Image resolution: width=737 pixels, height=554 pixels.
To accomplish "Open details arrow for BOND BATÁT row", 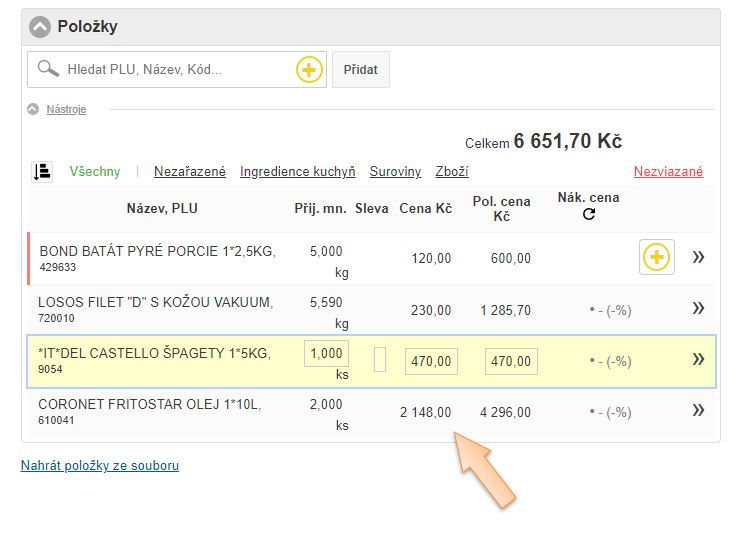I will click(x=698, y=258).
